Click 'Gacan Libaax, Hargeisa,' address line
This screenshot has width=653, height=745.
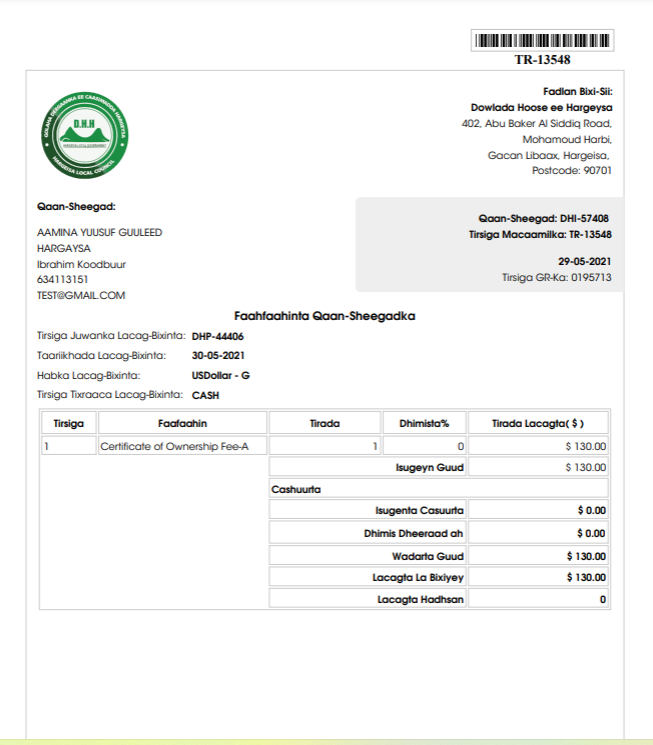click(548, 155)
